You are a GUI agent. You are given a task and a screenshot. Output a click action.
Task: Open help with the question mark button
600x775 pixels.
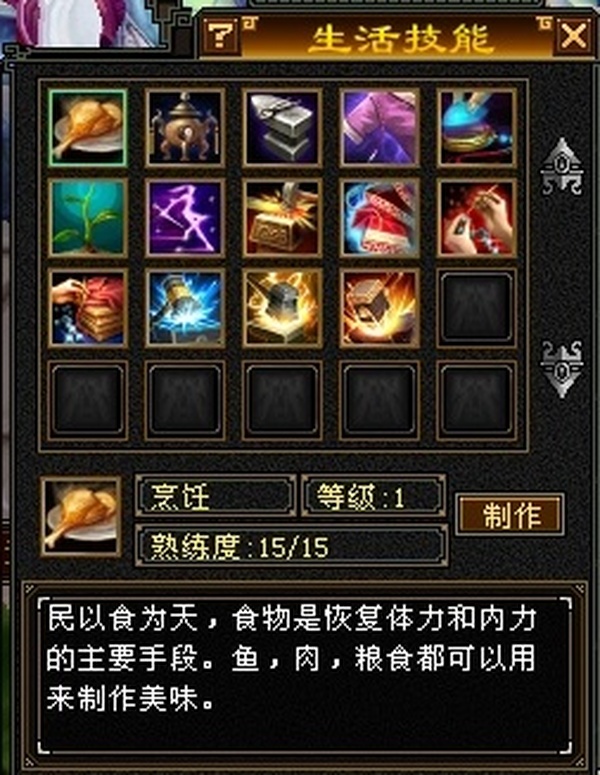(x=220, y=36)
